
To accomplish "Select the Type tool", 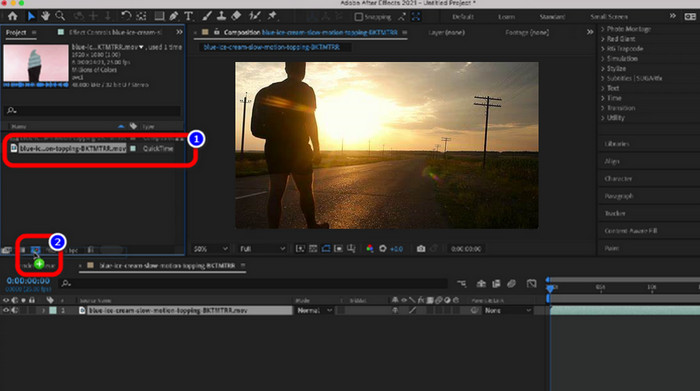I will point(188,17).
